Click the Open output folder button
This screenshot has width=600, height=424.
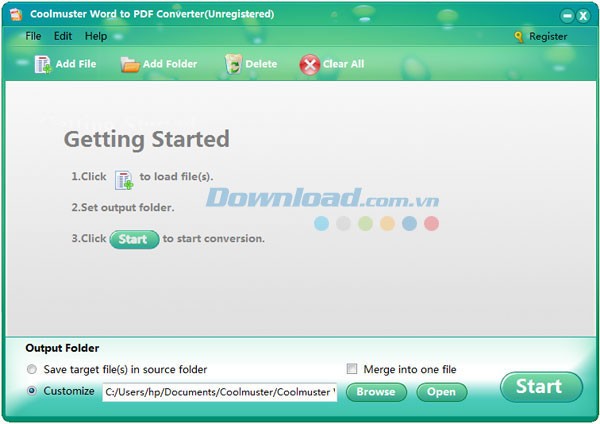(x=442, y=392)
